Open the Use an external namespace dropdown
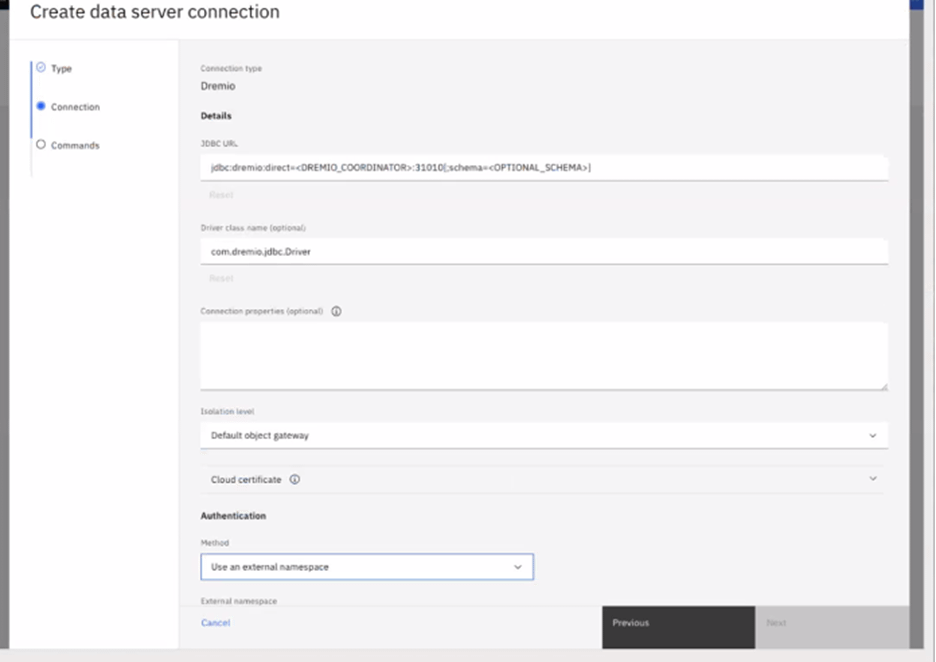This screenshot has height=662, width=936. click(366, 567)
